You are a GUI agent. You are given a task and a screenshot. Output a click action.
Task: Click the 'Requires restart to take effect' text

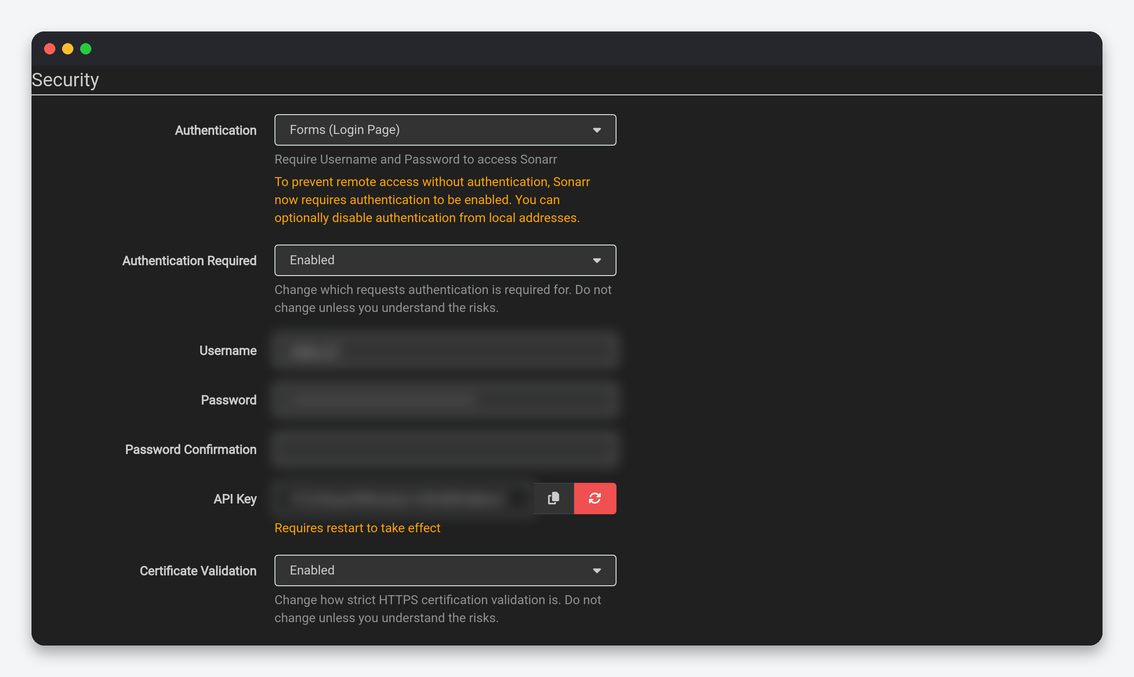click(x=357, y=528)
